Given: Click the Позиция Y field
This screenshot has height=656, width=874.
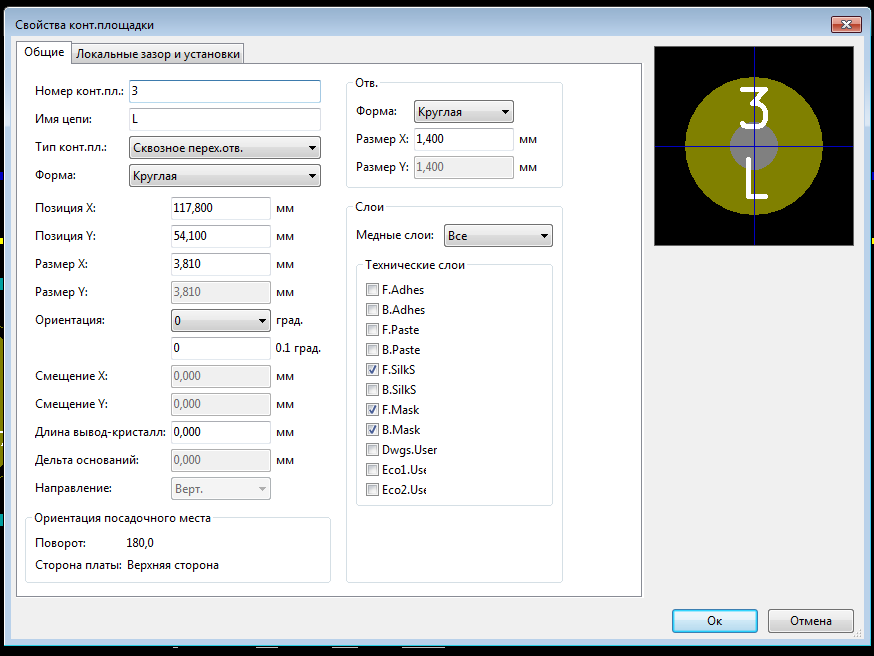Looking at the screenshot, I should tap(221, 236).
